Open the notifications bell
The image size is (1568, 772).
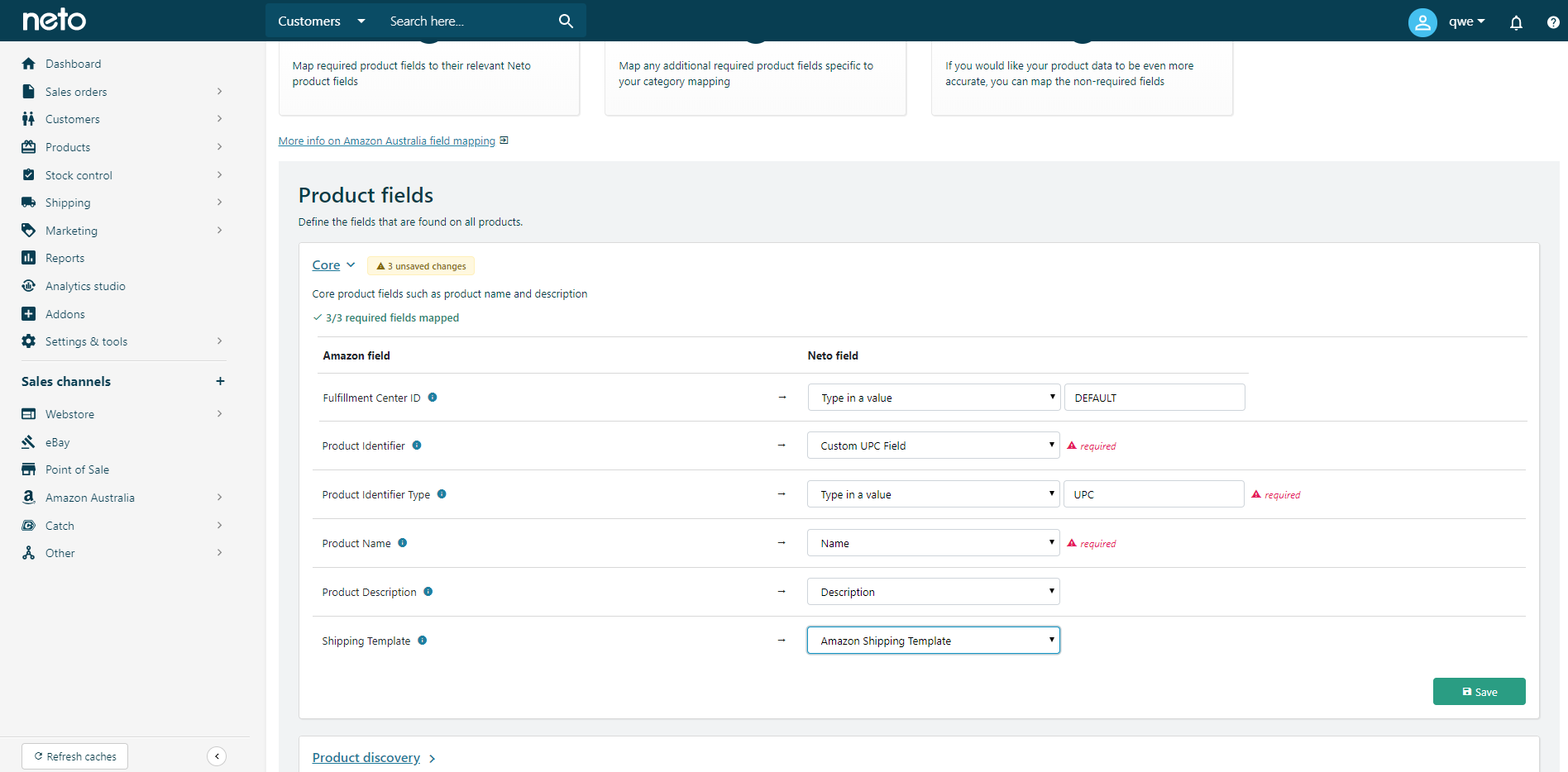[x=1516, y=22]
